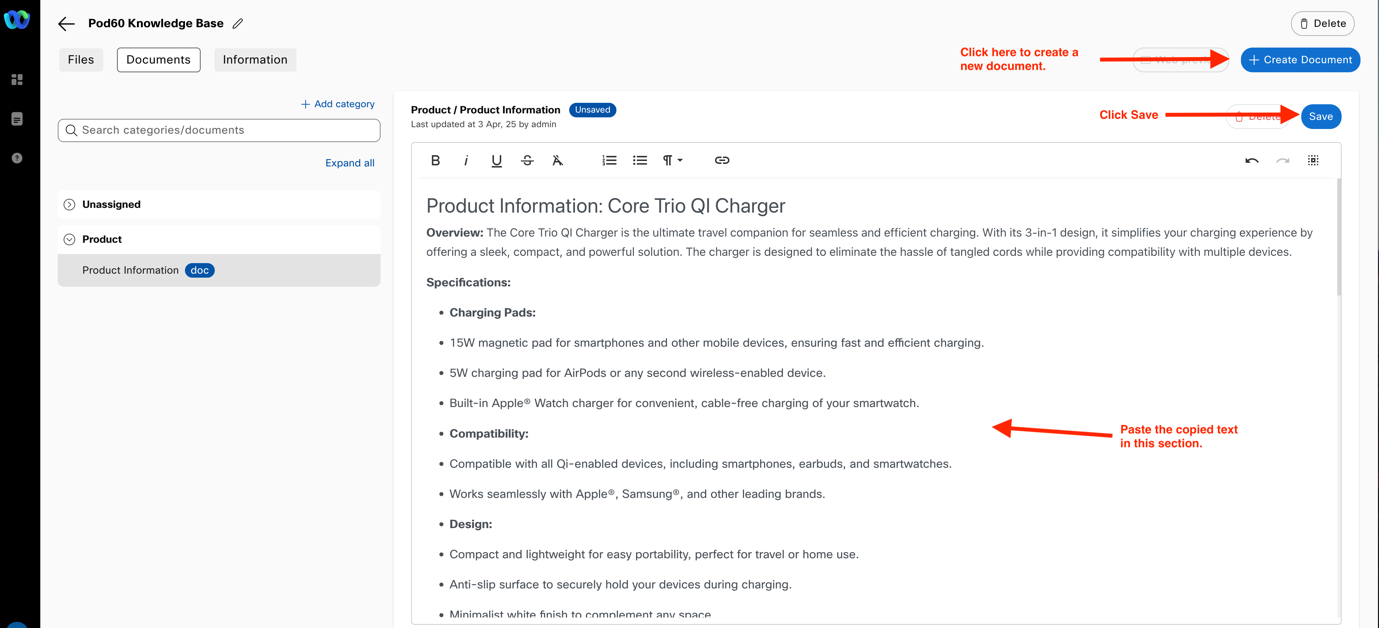Click the Add category link

[338, 104]
